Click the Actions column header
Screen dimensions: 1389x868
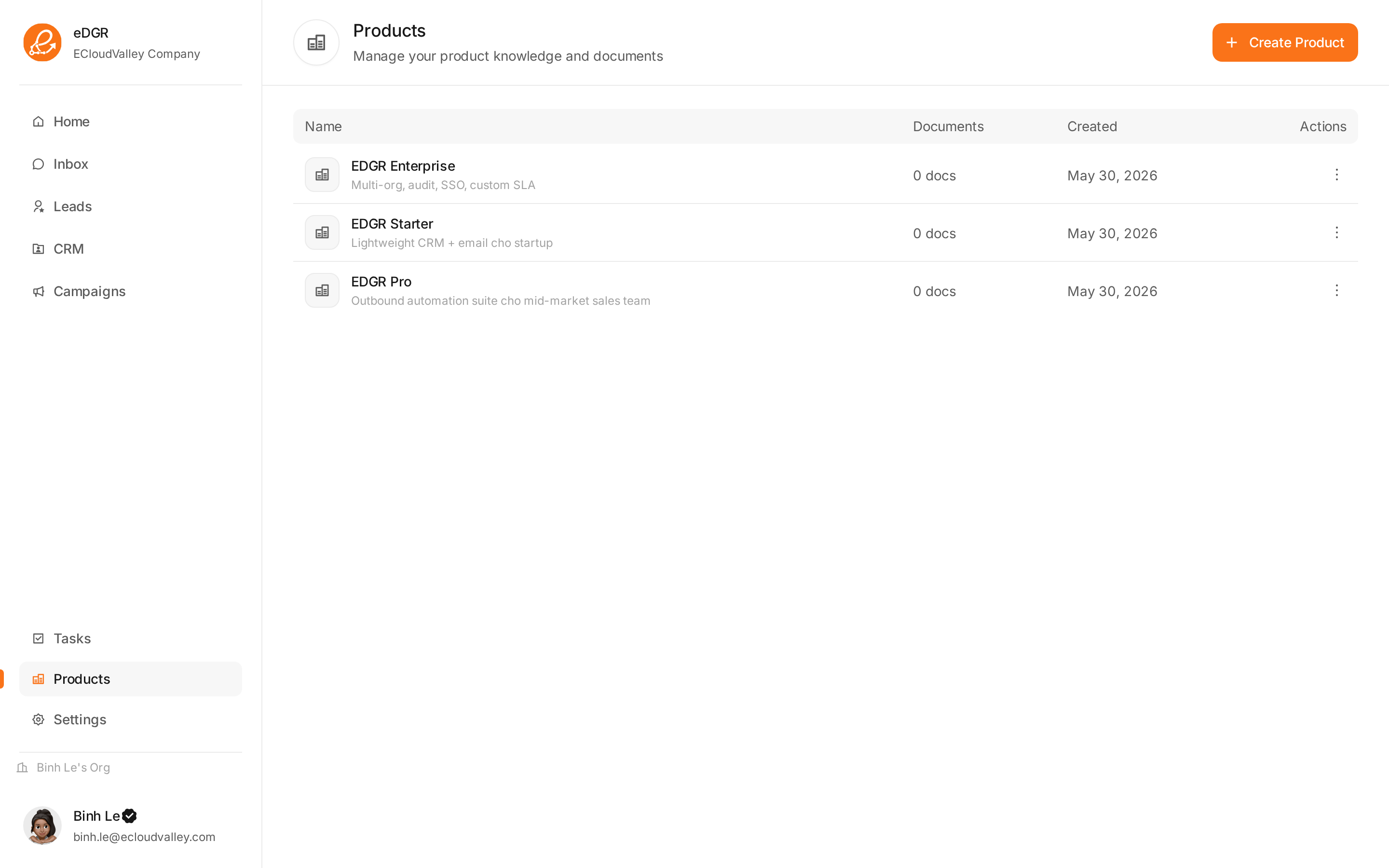(x=1322, y=126)
